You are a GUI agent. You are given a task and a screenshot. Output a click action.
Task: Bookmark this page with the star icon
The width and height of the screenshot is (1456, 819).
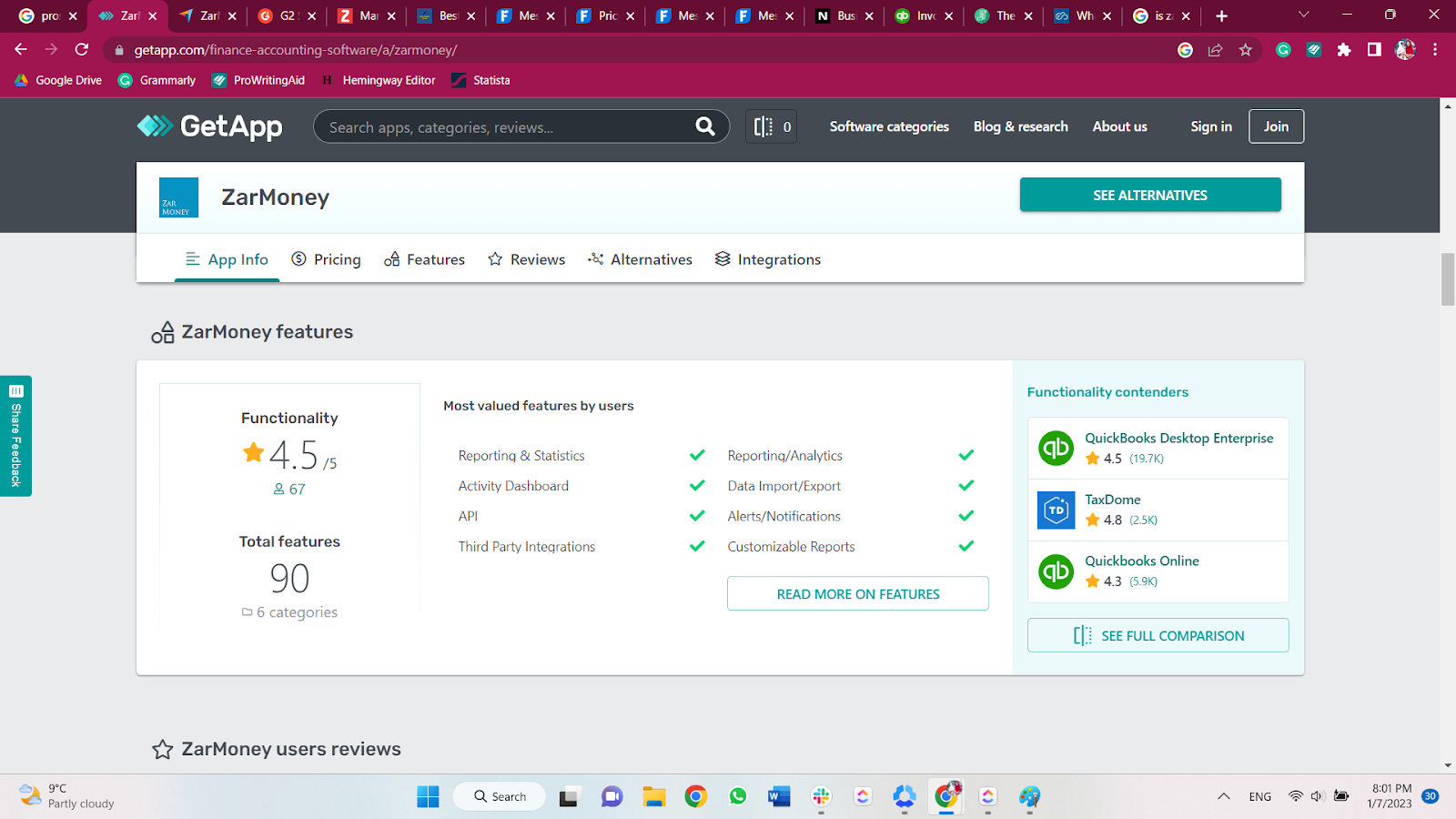tap(1246, 50)
